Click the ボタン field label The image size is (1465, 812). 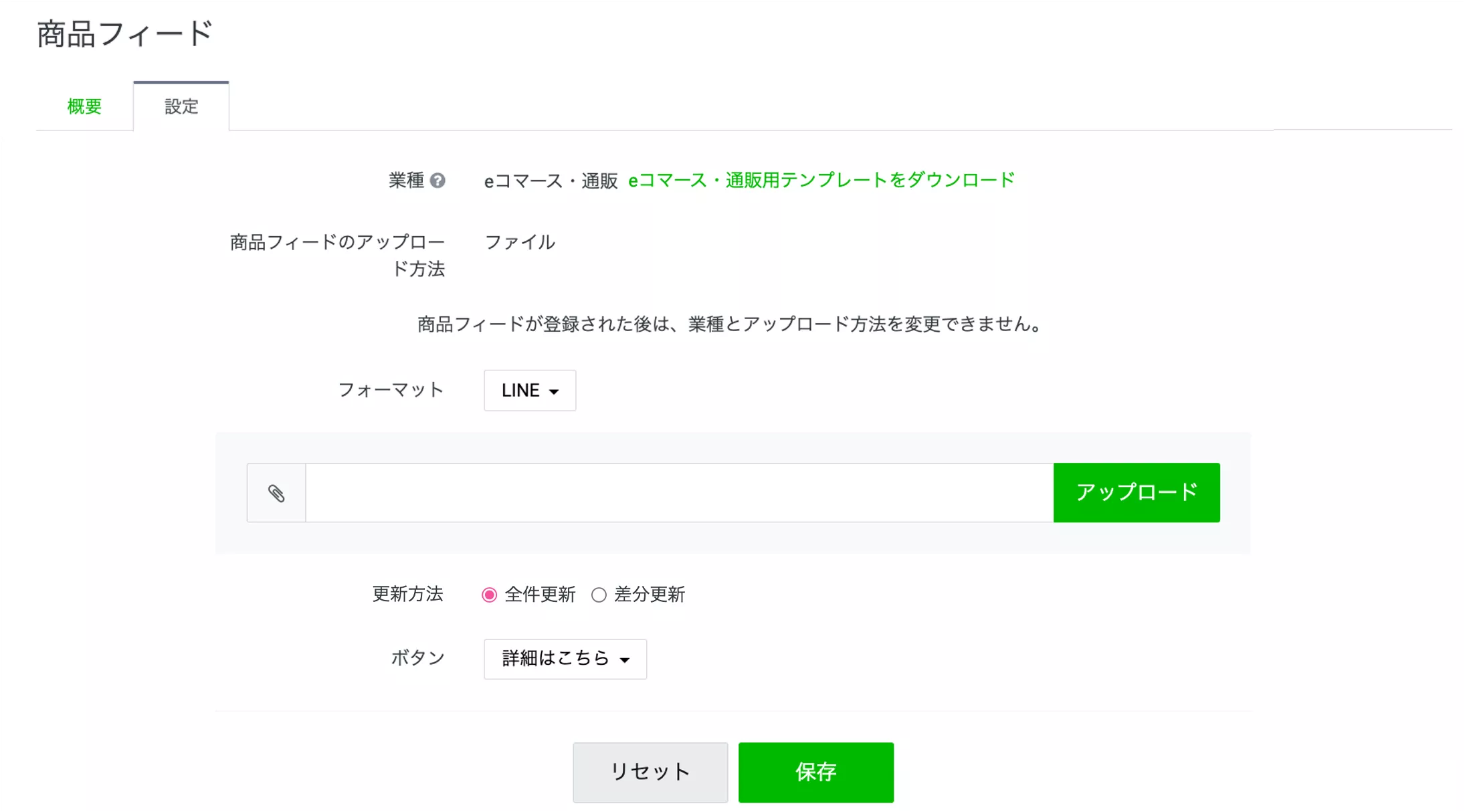pyautogui.click(x=417, y=658)
